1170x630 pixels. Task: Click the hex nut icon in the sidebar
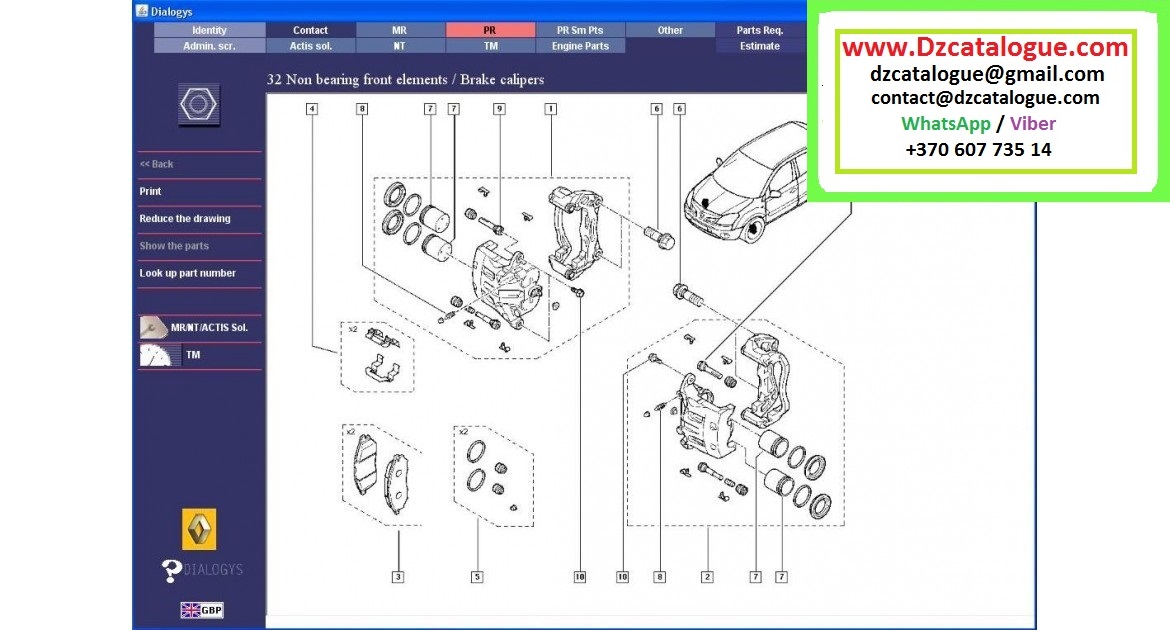[x=198, y=104]
